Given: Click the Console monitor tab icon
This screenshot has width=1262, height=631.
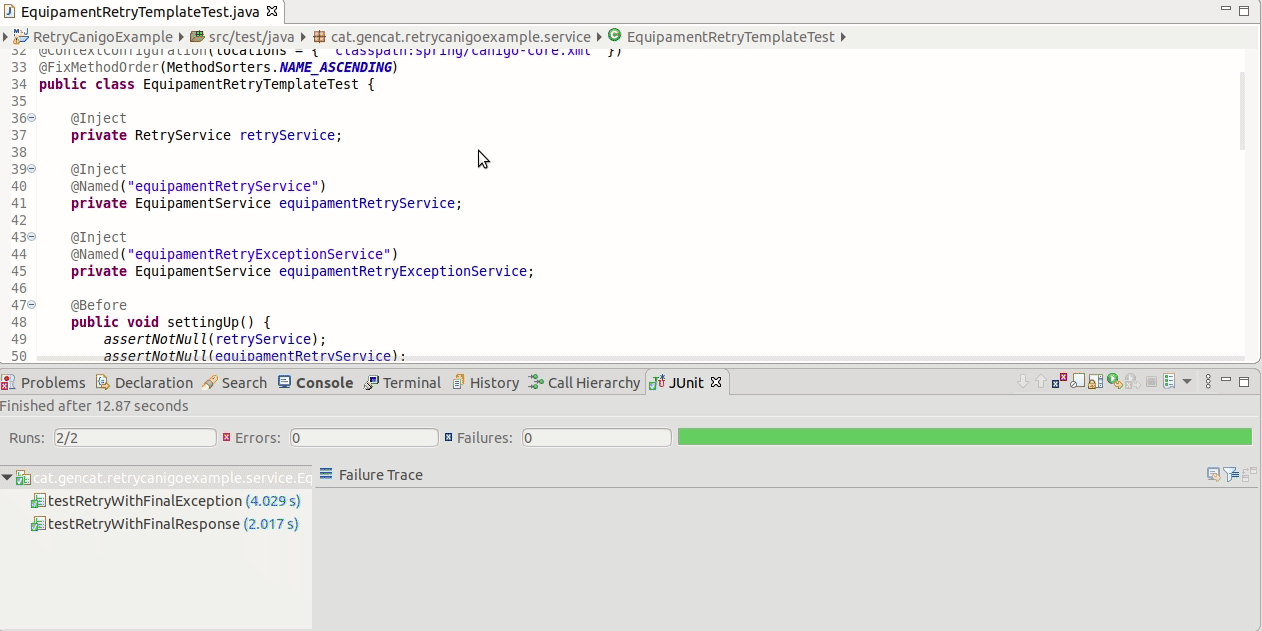Looking at the screenshot, I should [285, 383].
